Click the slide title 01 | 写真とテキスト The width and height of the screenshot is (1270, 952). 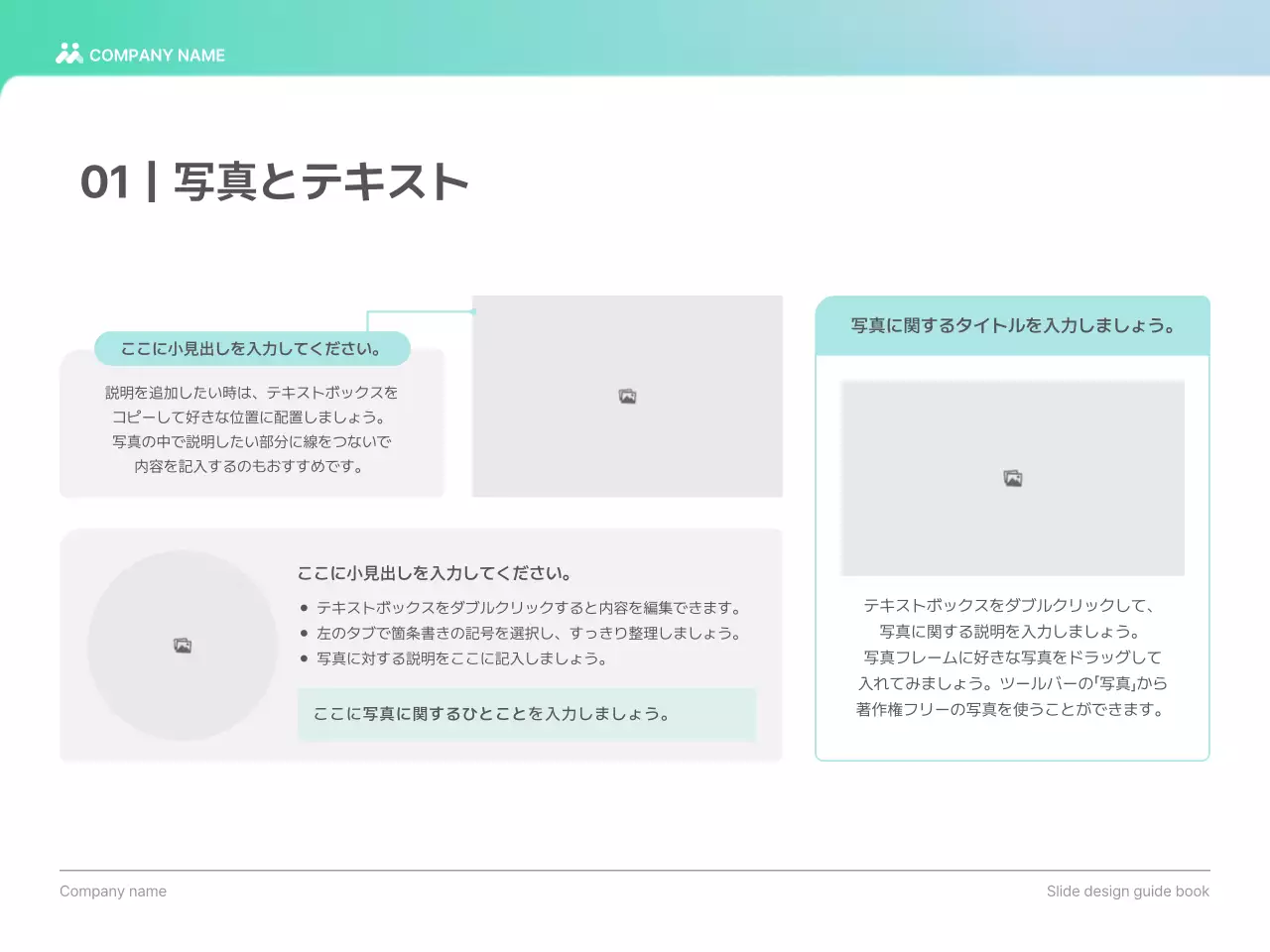pos(274,182)
